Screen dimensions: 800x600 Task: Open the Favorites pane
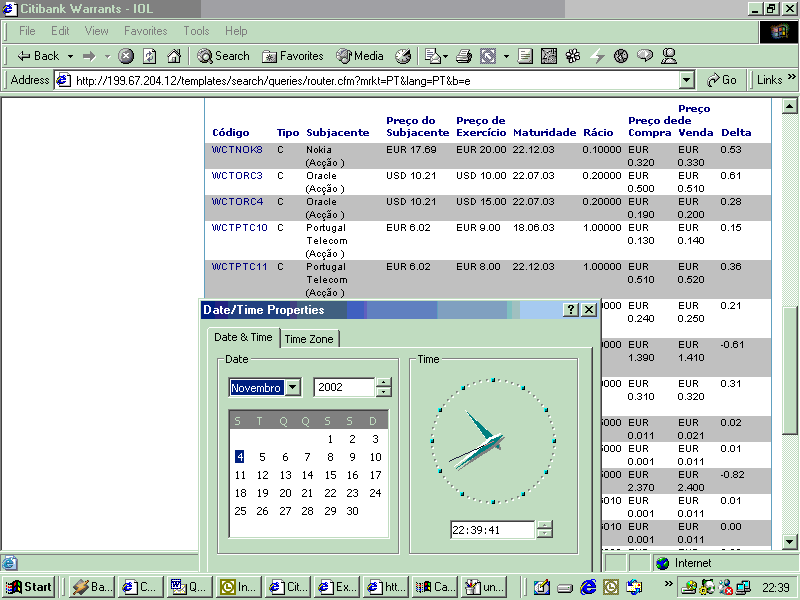coord(293,56)
